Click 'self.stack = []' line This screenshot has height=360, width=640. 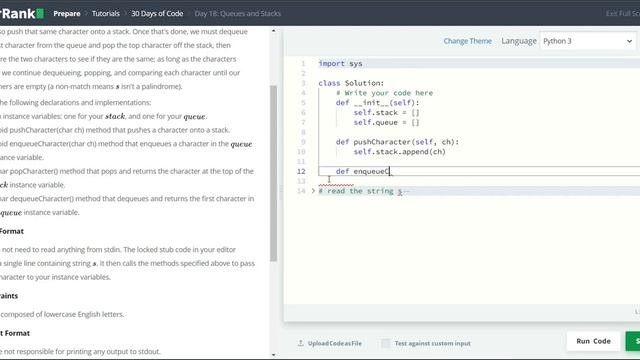(x=386, y=112)
